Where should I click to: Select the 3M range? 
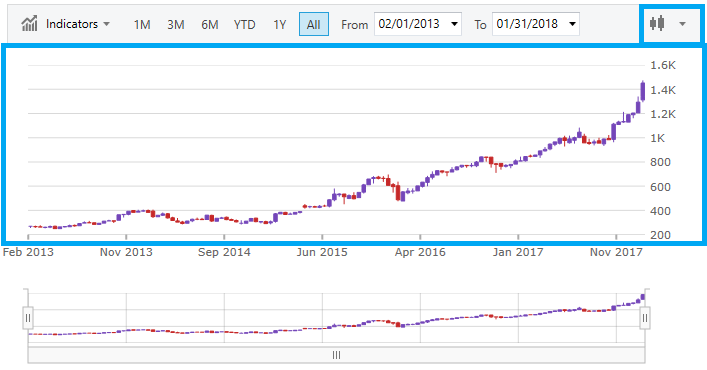(x=175, y=24)
